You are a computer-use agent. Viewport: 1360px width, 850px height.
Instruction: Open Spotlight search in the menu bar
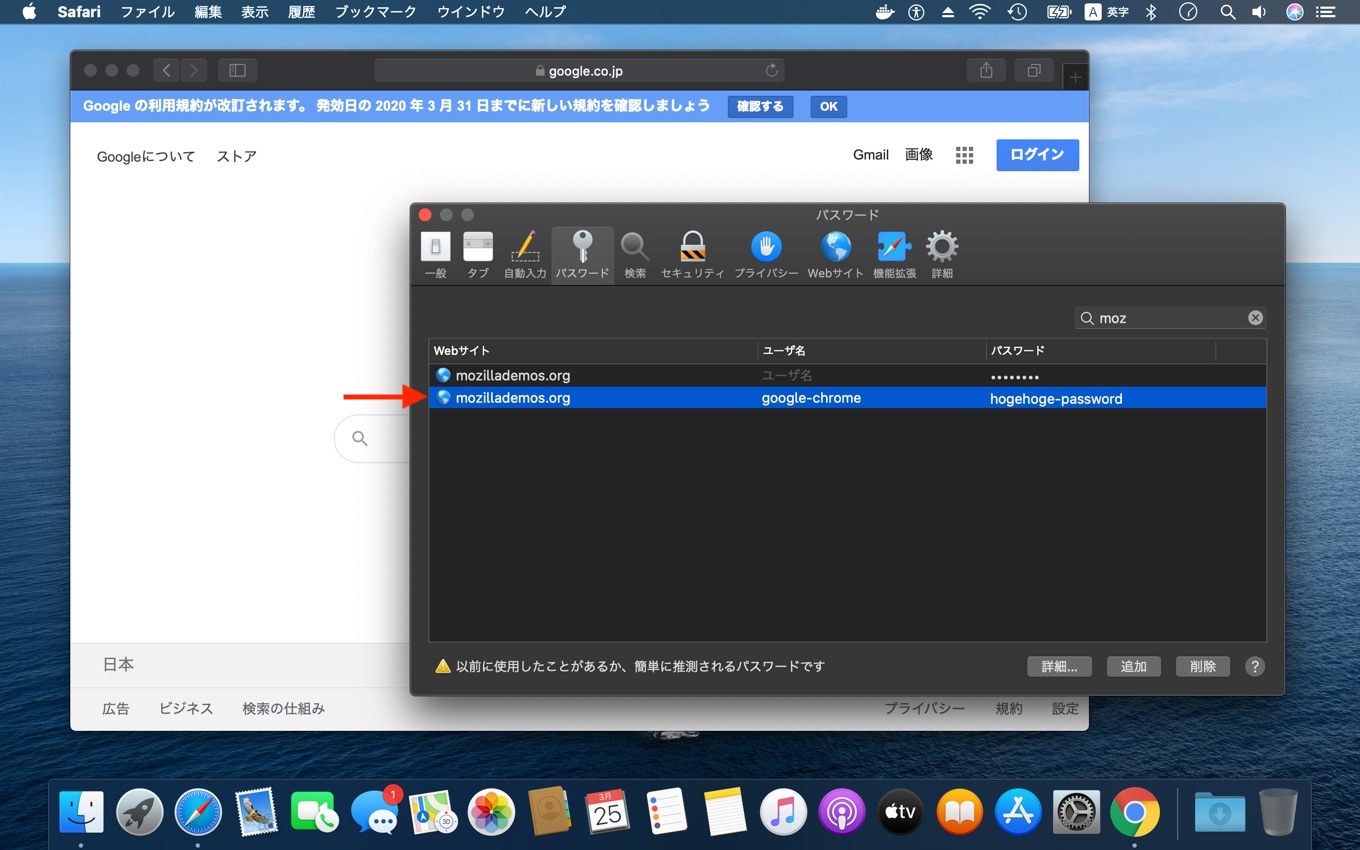[1227, 12]
